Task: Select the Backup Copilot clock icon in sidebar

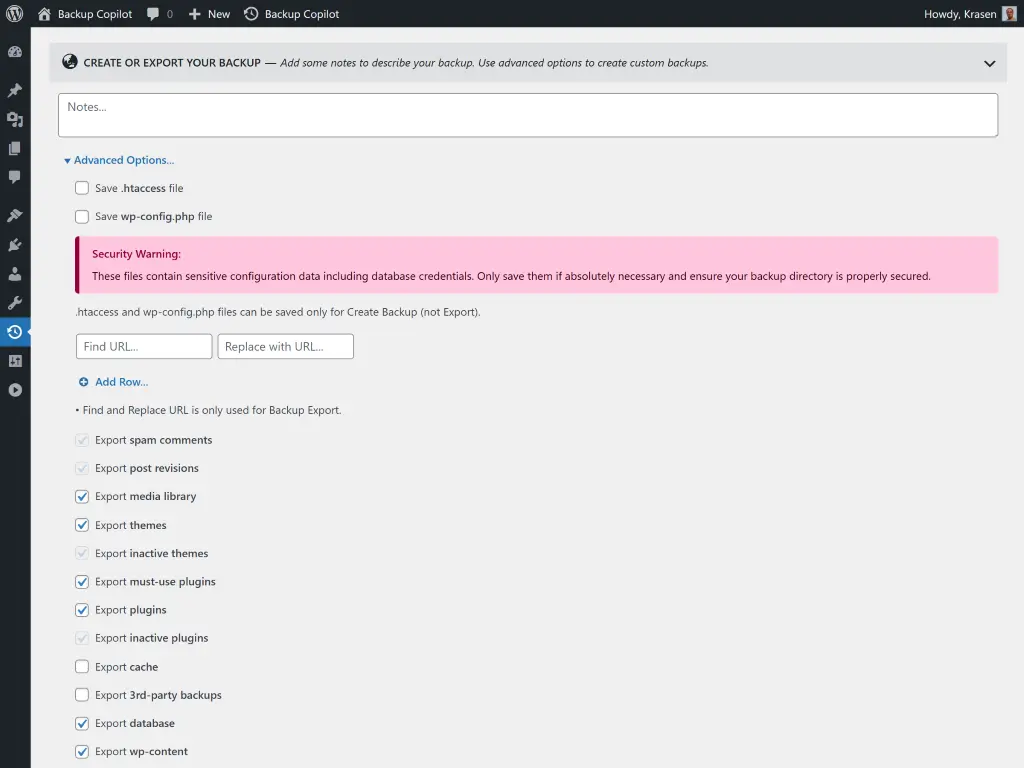Action: [x=15, y=331]
